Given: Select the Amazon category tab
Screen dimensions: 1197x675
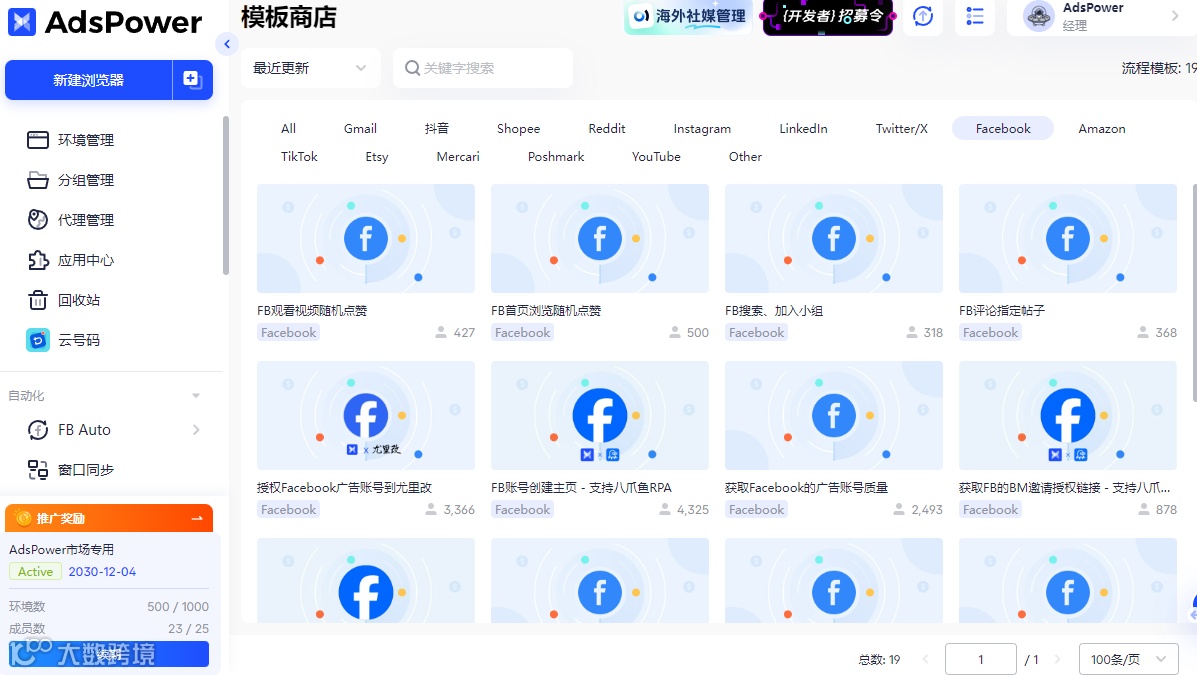Looking at the screenshot, I should click(1102, 128).
